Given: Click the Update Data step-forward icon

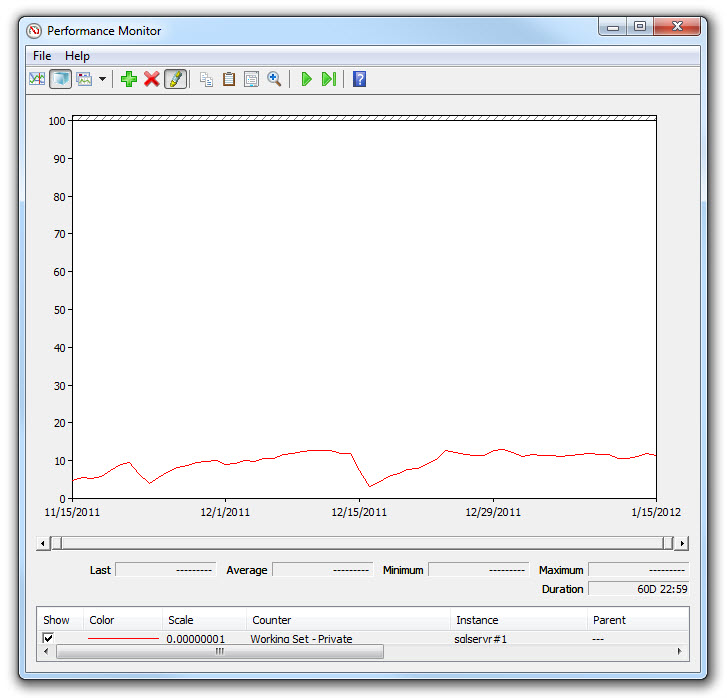Looking at the screenshot, I should (328, 79).
